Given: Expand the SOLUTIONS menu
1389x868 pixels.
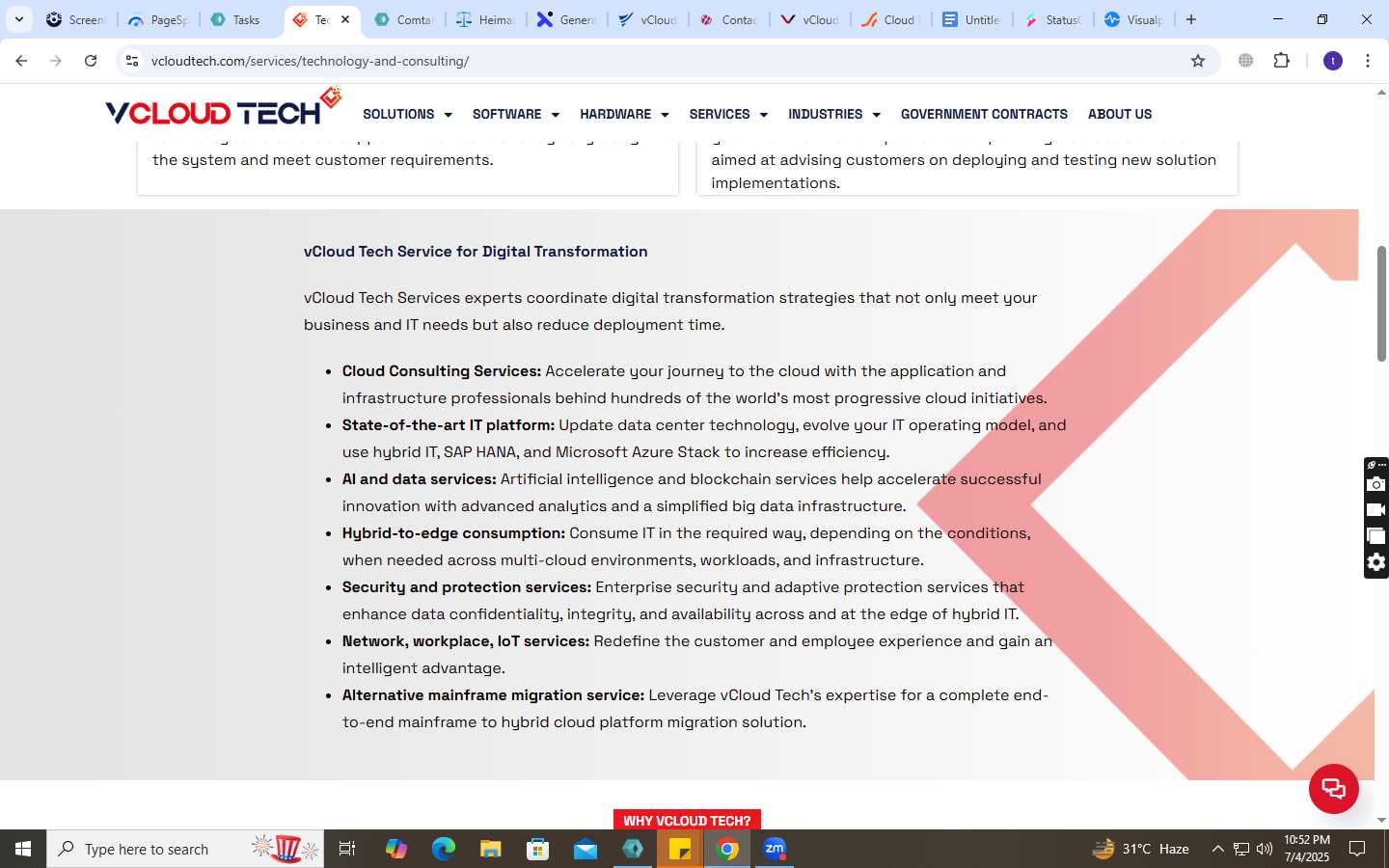Looking at the screenshot, I should click(x=407, y=114).
